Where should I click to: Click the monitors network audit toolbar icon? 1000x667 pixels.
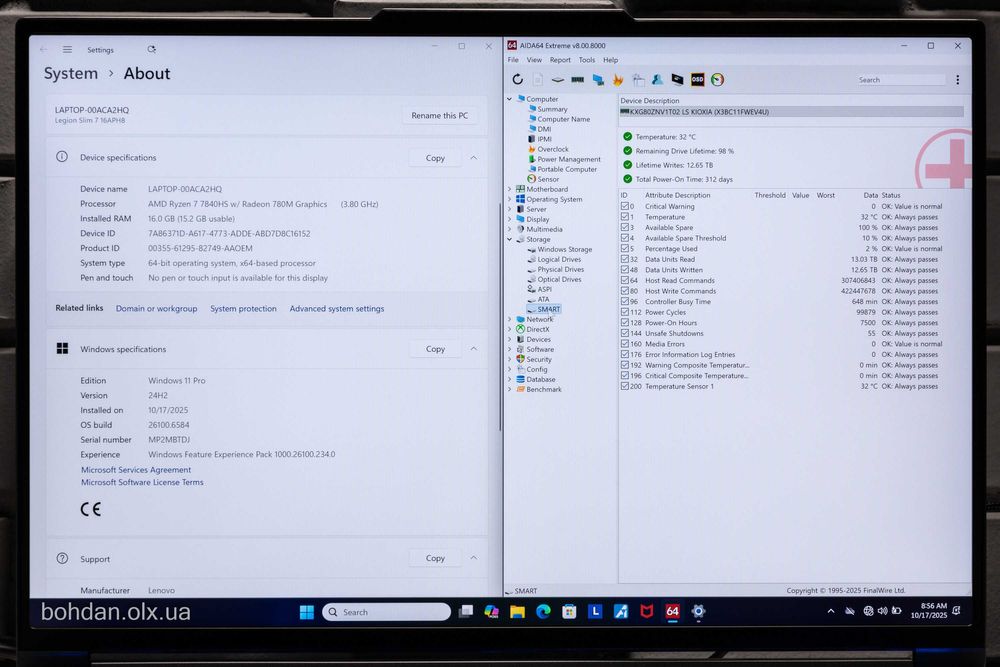pyautogui.click(x=598, y=80)
